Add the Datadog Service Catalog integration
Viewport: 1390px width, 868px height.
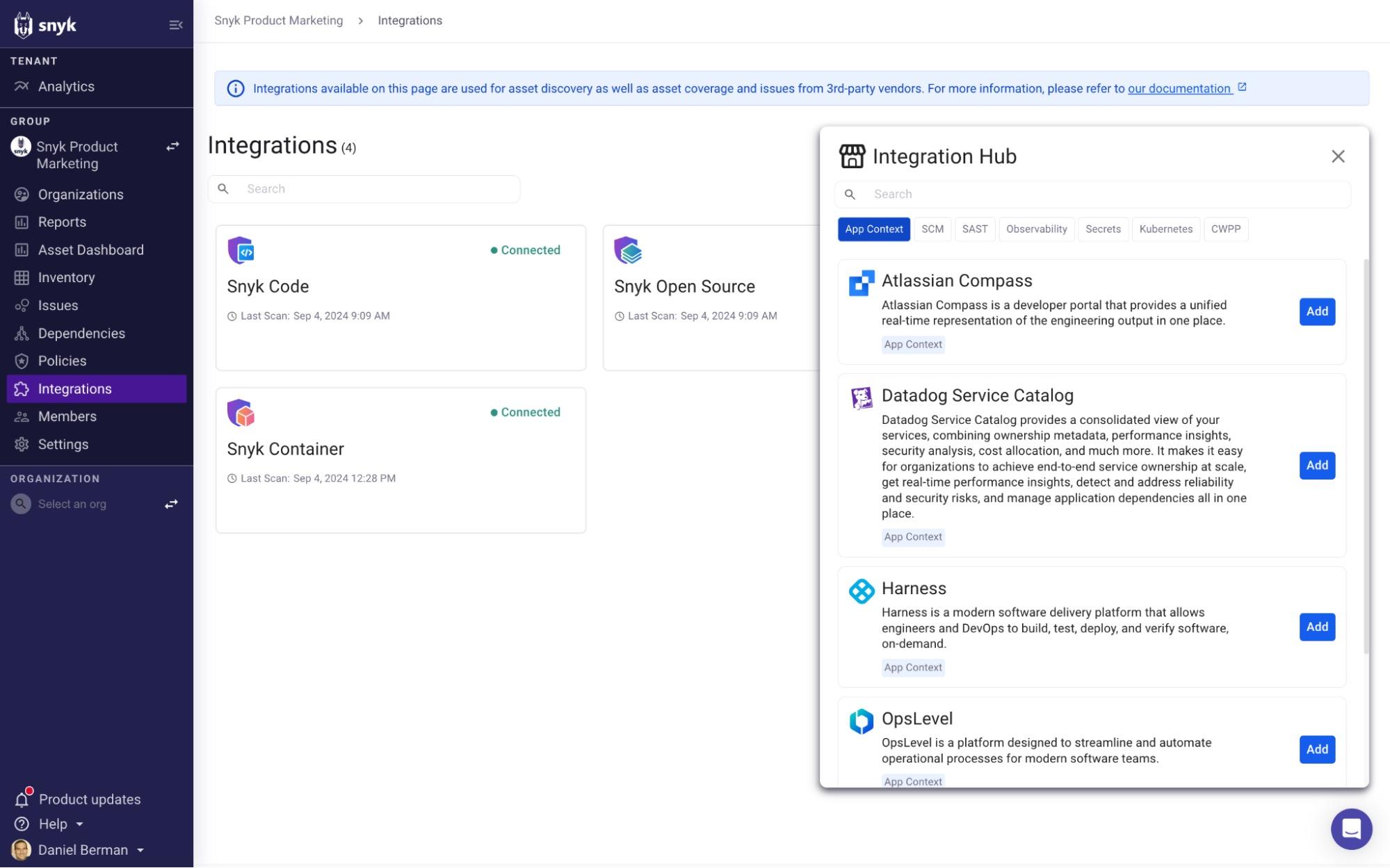point(1317,466)
